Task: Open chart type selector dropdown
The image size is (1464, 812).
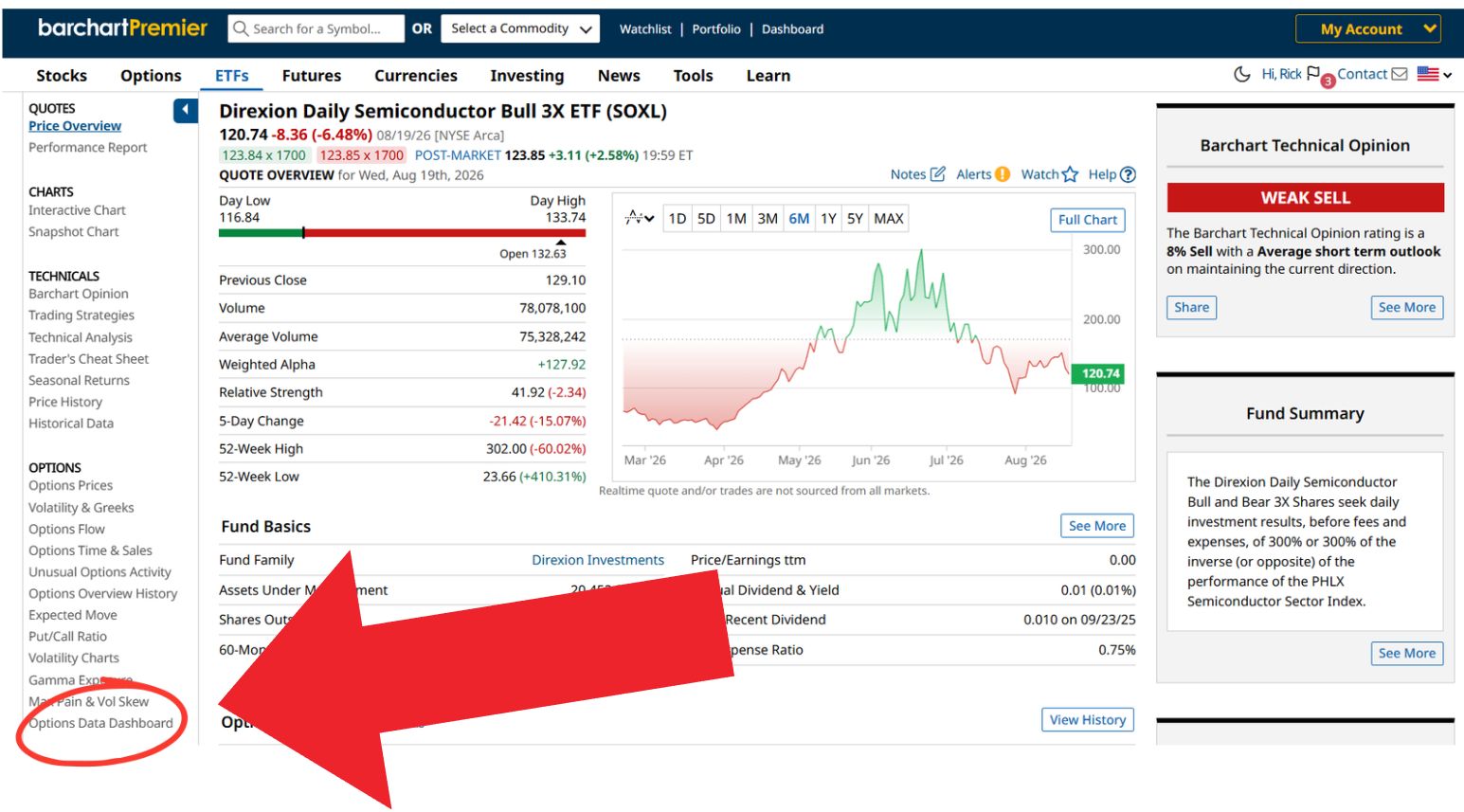Action: point(640,219)
